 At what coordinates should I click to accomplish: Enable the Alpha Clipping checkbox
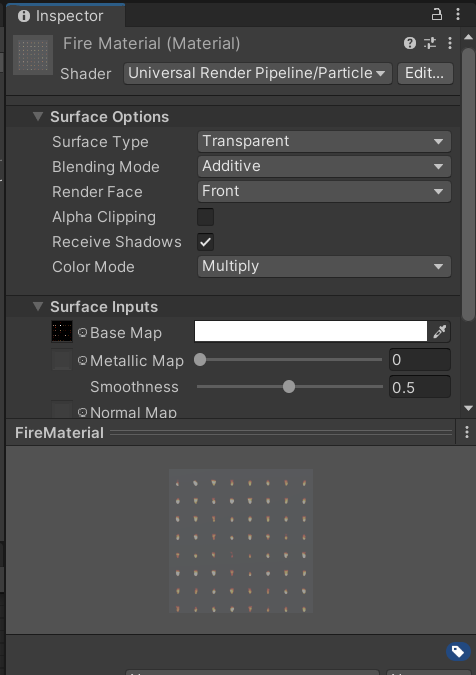(x=206, y=217)
